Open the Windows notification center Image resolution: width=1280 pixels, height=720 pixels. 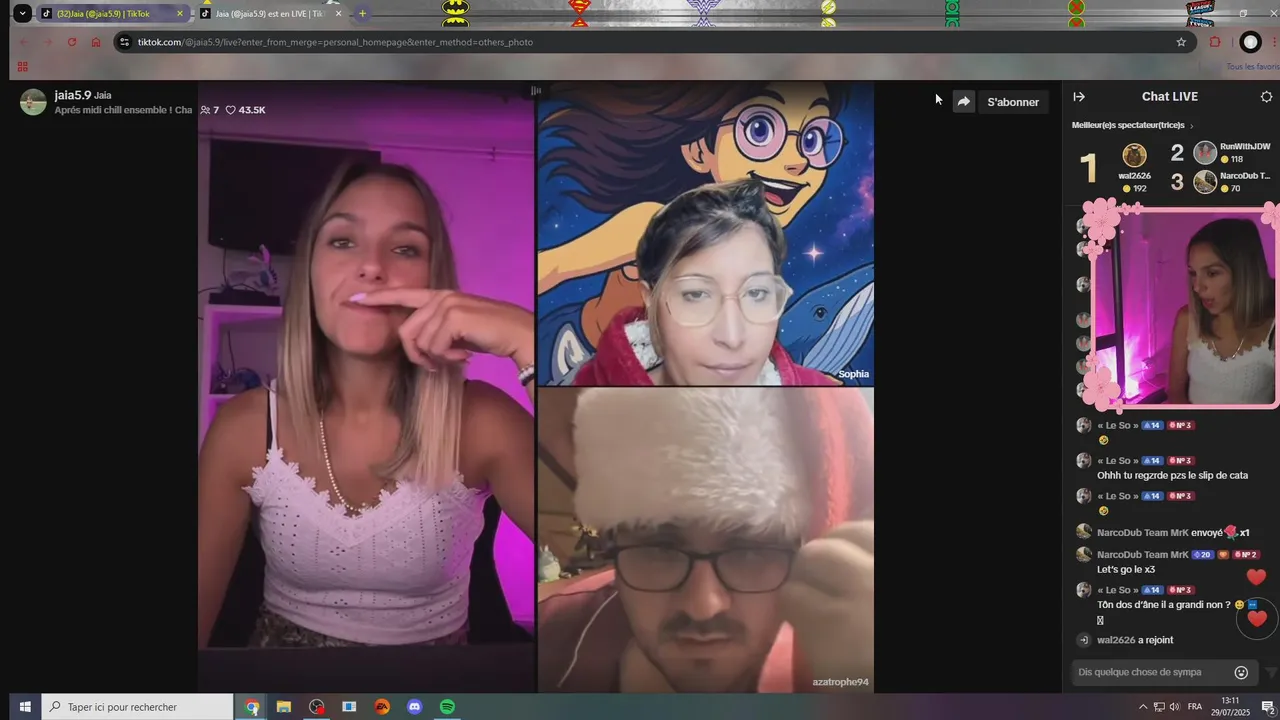pyautogui.click(x=1267, y=707)
